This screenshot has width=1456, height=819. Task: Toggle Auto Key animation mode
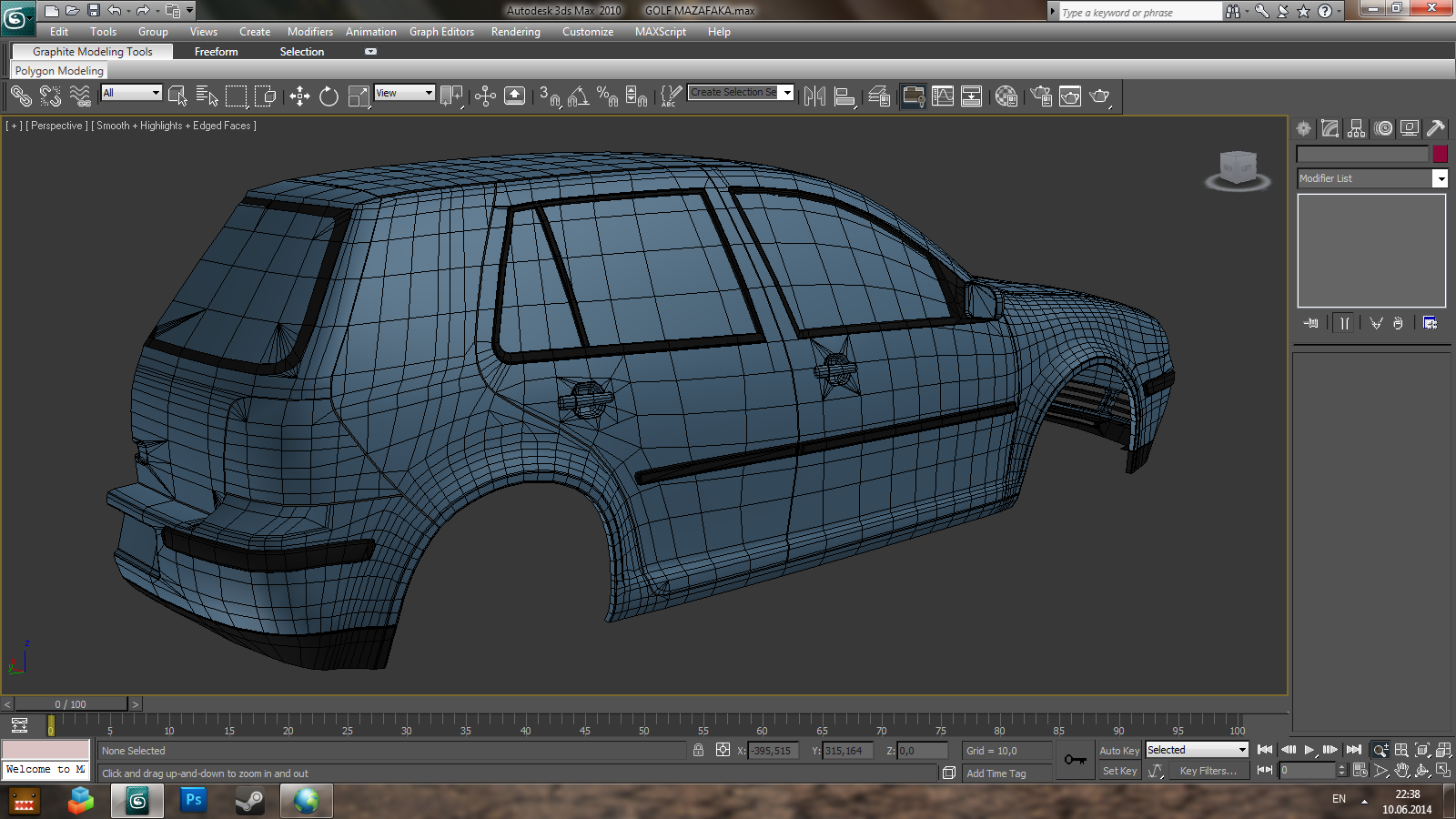click(1118, 751)
